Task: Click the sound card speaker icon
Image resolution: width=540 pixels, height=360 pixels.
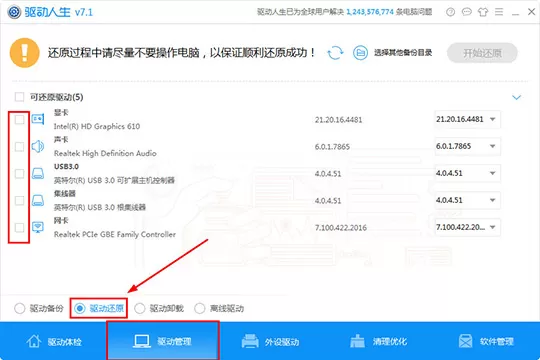Action: tap(38, 146)
